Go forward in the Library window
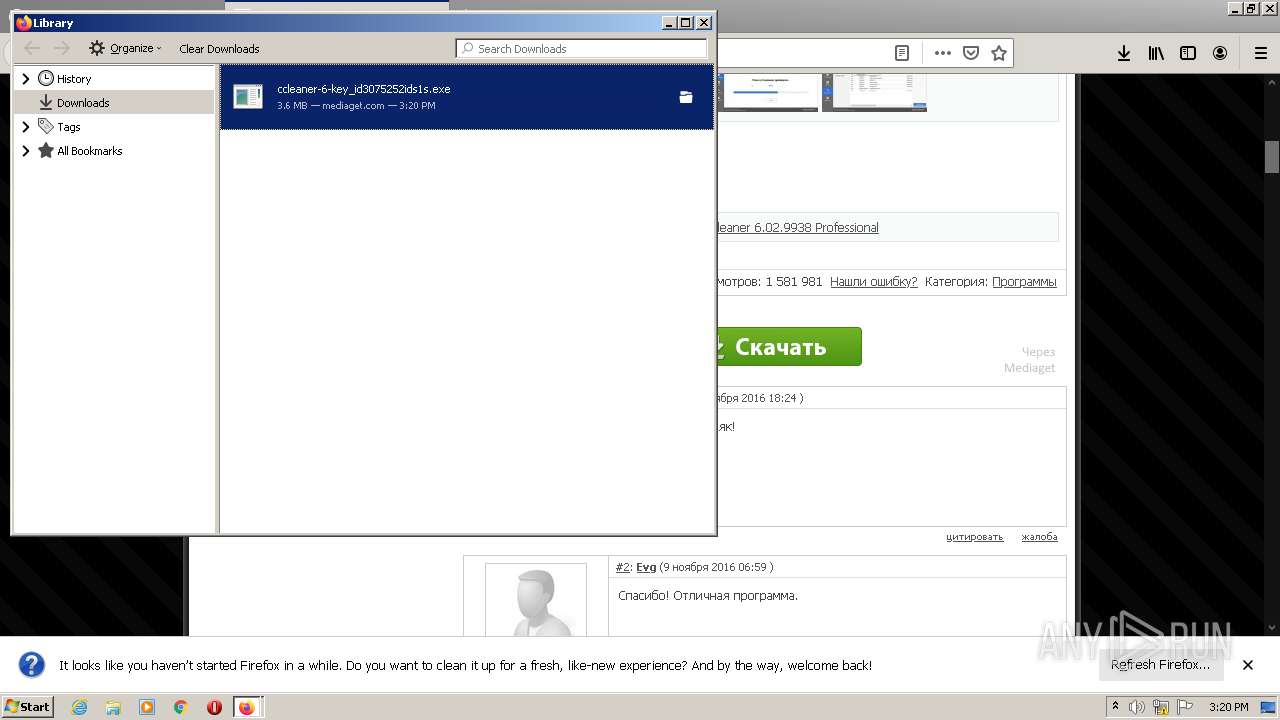 [x=62, y=48]
